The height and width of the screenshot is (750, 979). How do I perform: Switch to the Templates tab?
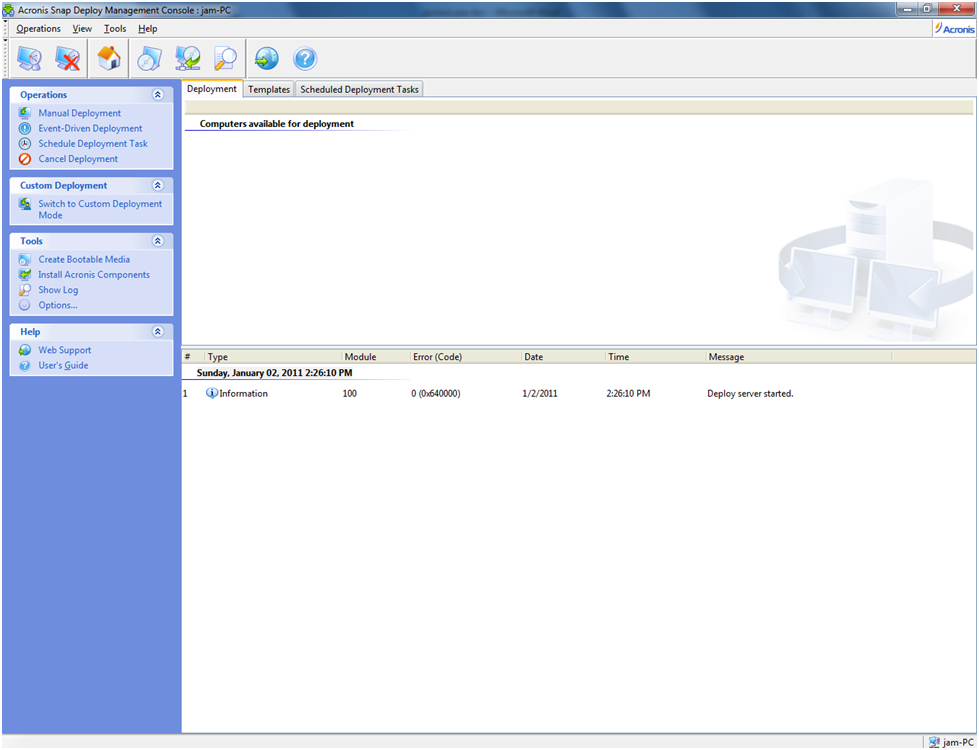pyautogui.click(x=268, y=88)
